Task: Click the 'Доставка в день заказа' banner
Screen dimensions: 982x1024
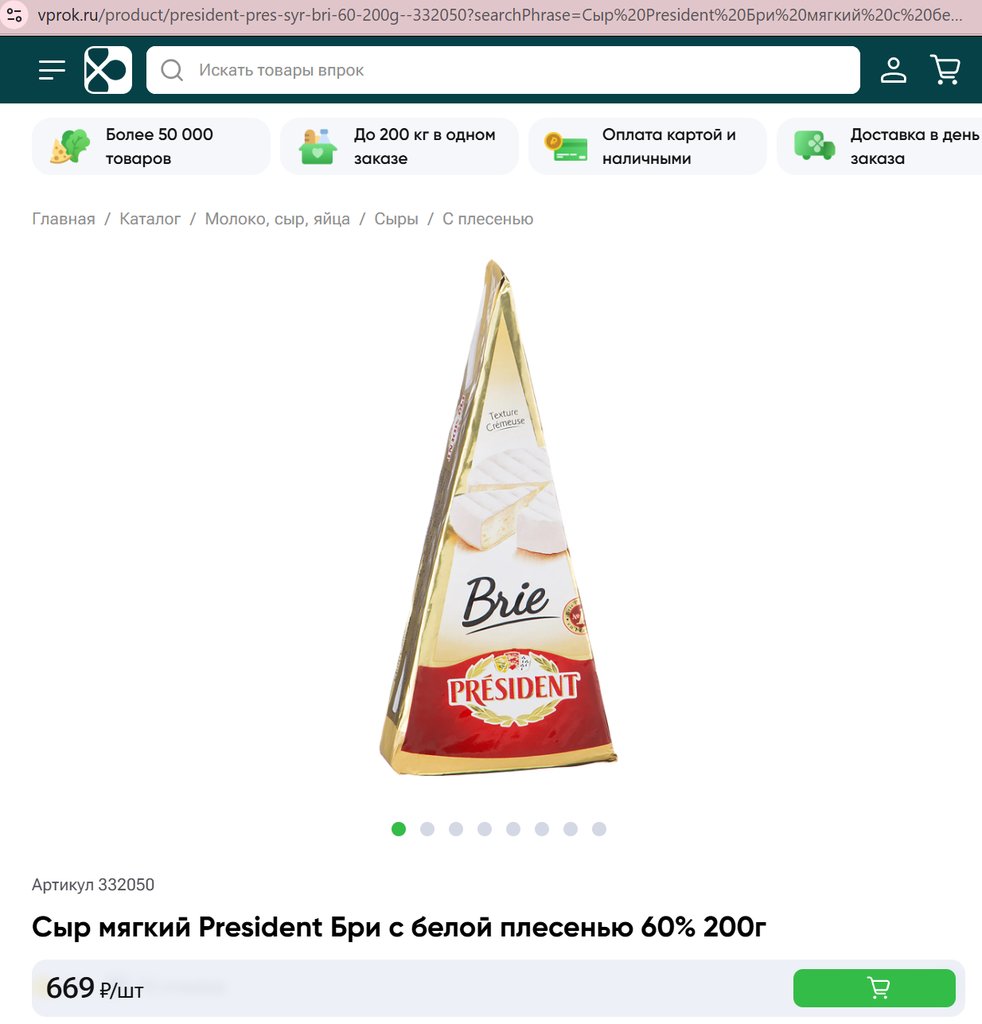Action: [x=879, y=146]
